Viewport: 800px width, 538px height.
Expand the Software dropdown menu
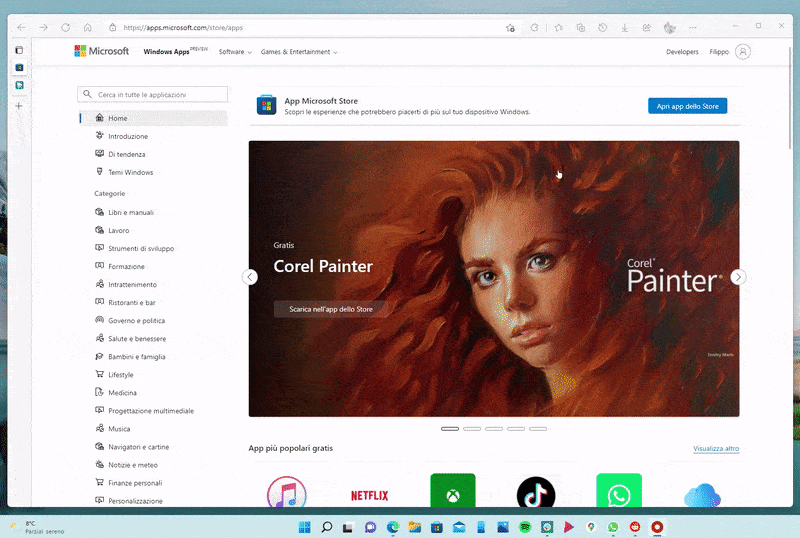[x=235, y=52]
